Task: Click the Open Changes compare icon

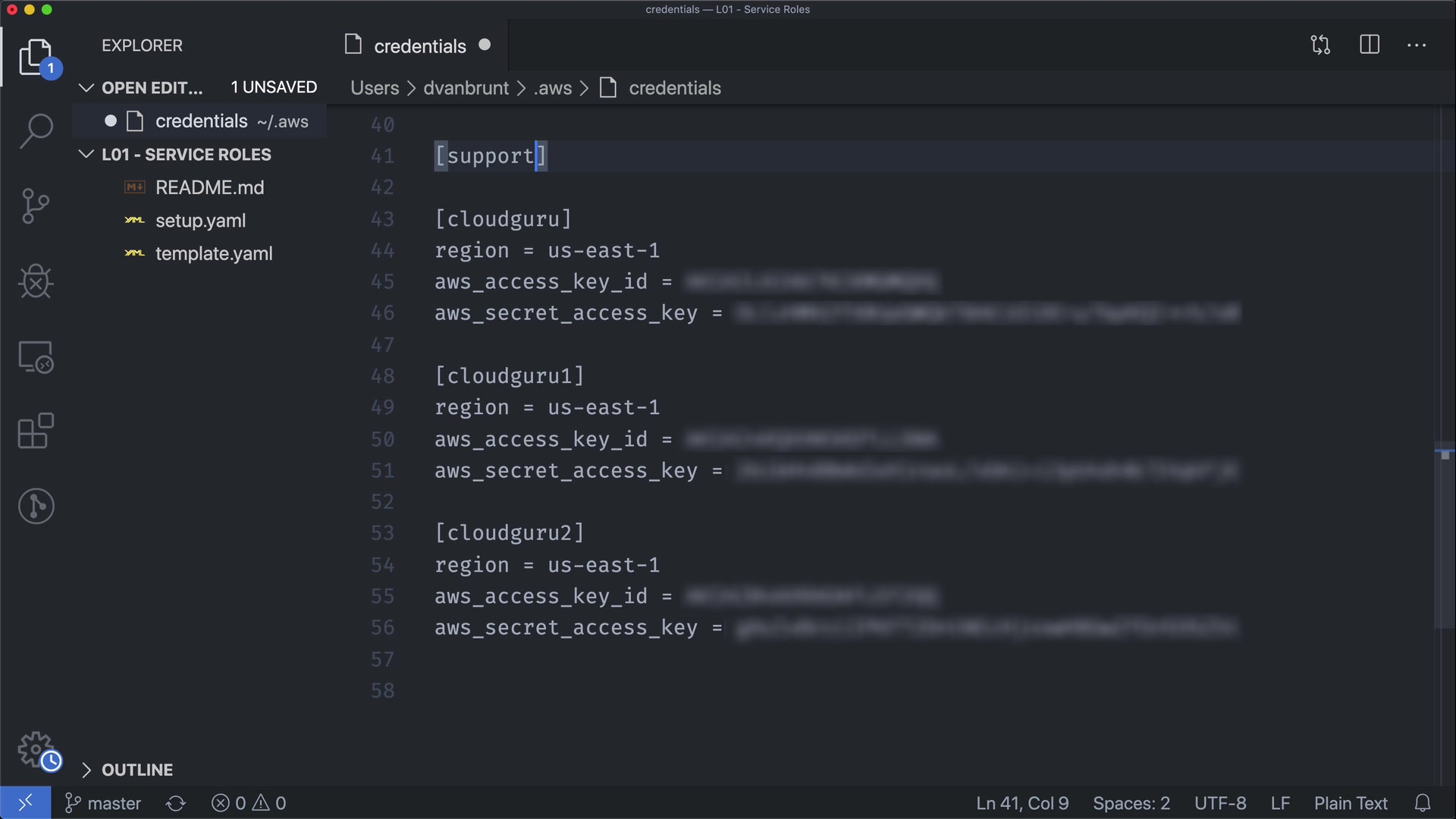Action: 1320,45
